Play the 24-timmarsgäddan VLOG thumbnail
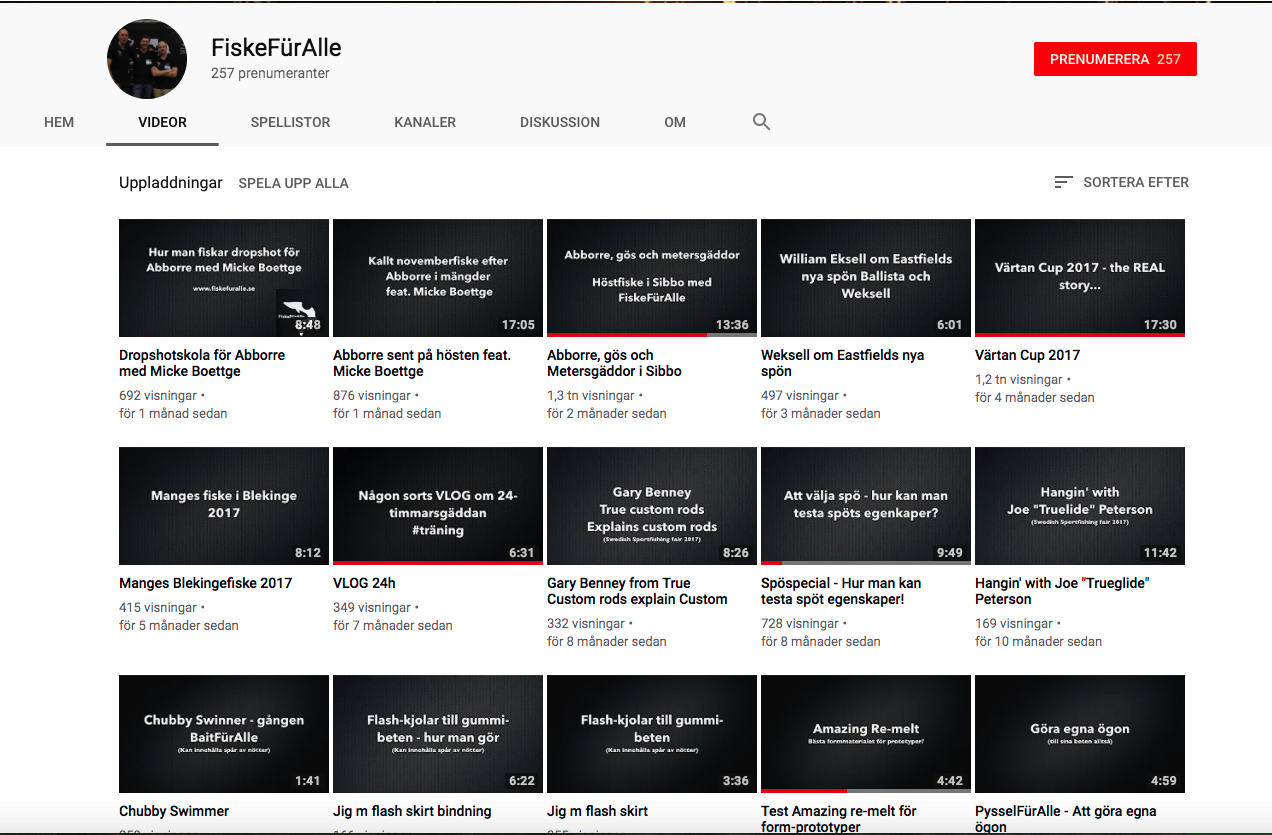The height and width of the screenshot is (835, 1272). click(x=438, y=506)
